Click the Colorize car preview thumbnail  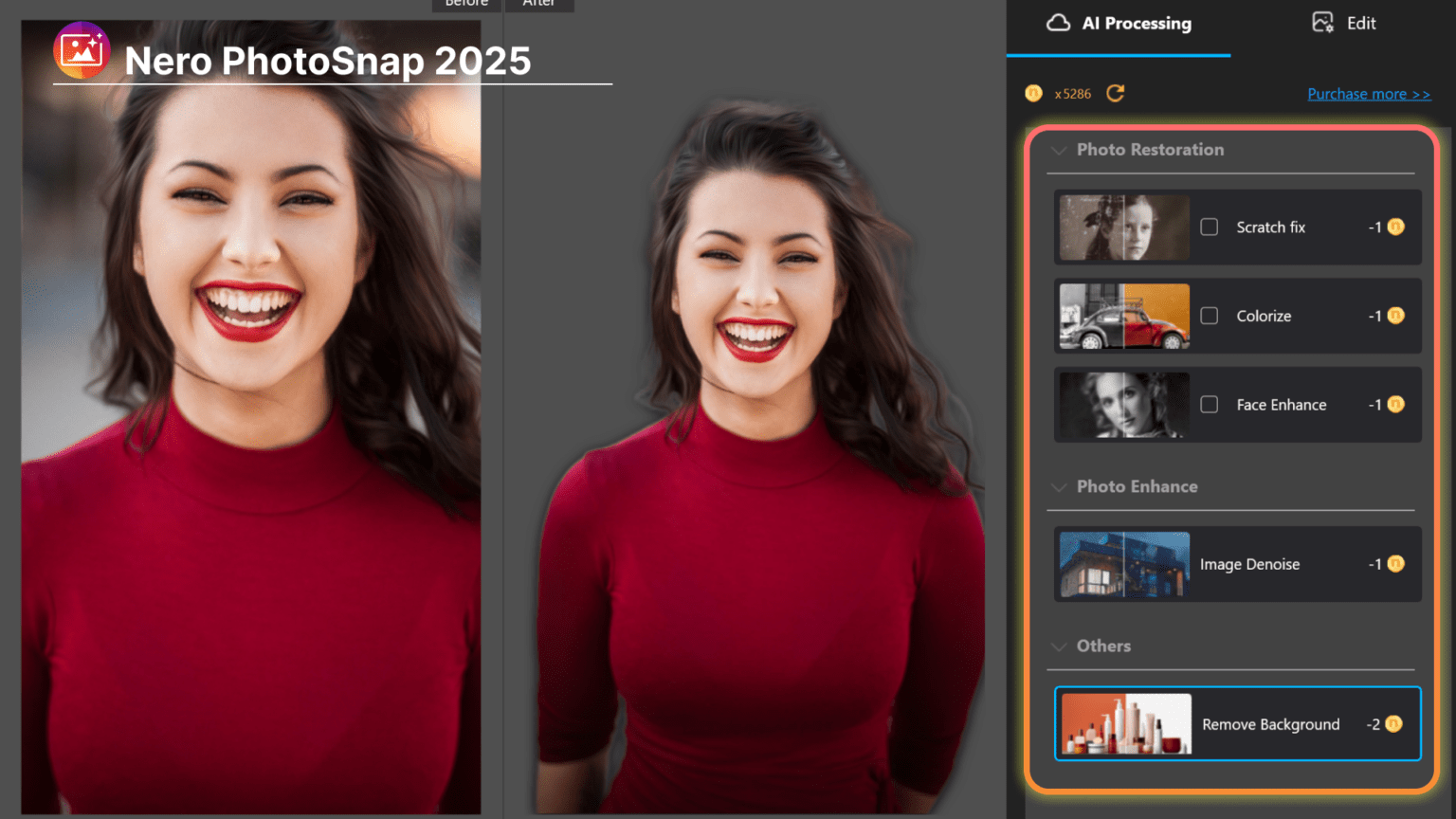pyautogui.click(x=1122, y=316)
